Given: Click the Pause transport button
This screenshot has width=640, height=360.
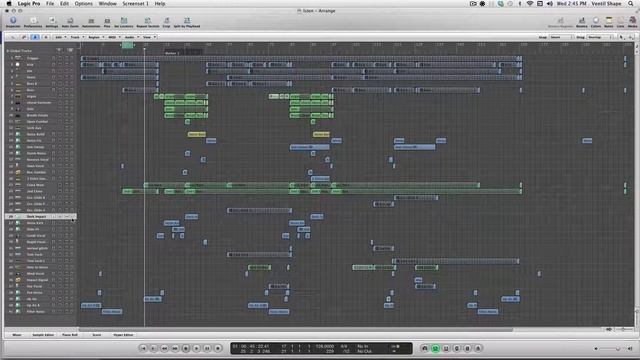Looking at the screenshot, I should [x=207, y=348].
